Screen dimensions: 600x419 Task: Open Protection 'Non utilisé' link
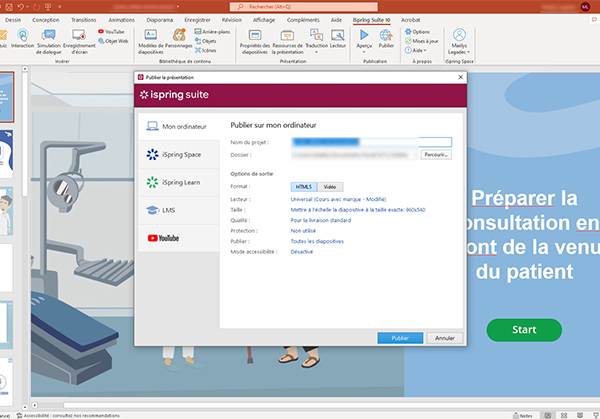point(303,231)
